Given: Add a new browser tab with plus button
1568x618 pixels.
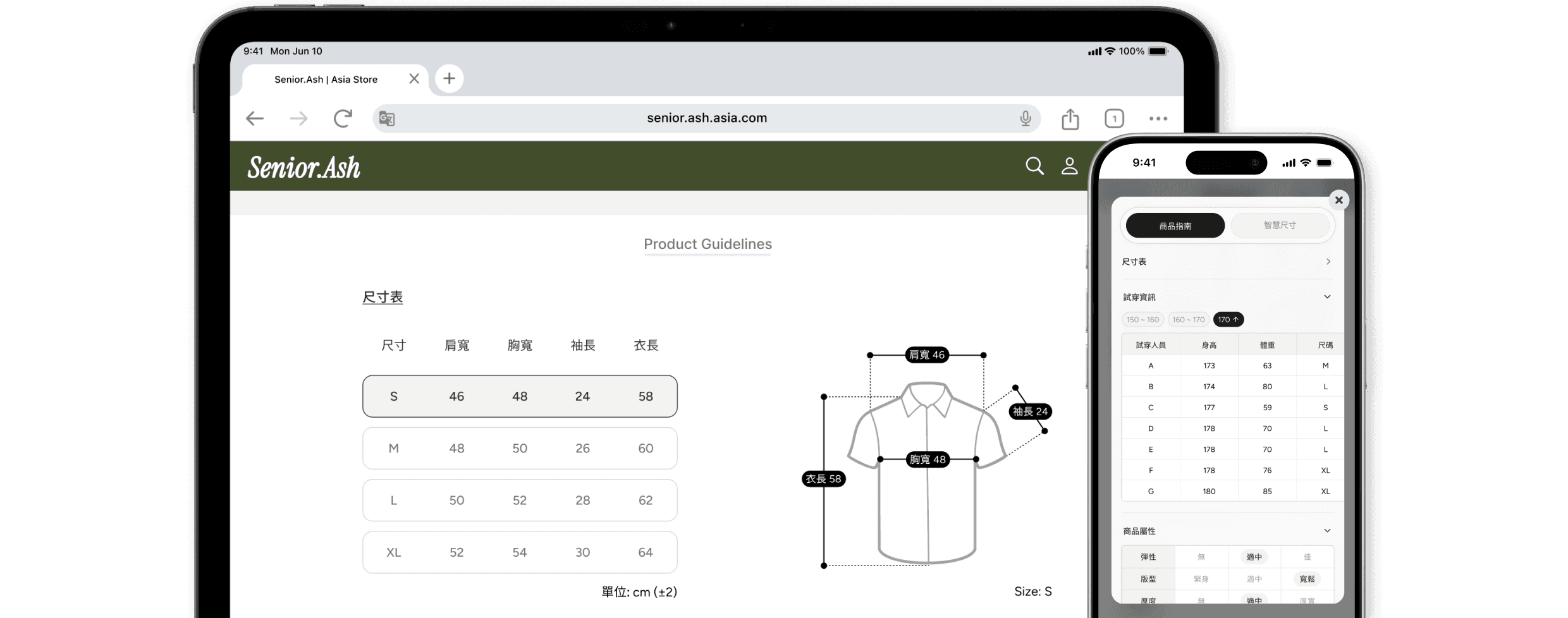Looking at the screenshot, I should coord(449,78).
